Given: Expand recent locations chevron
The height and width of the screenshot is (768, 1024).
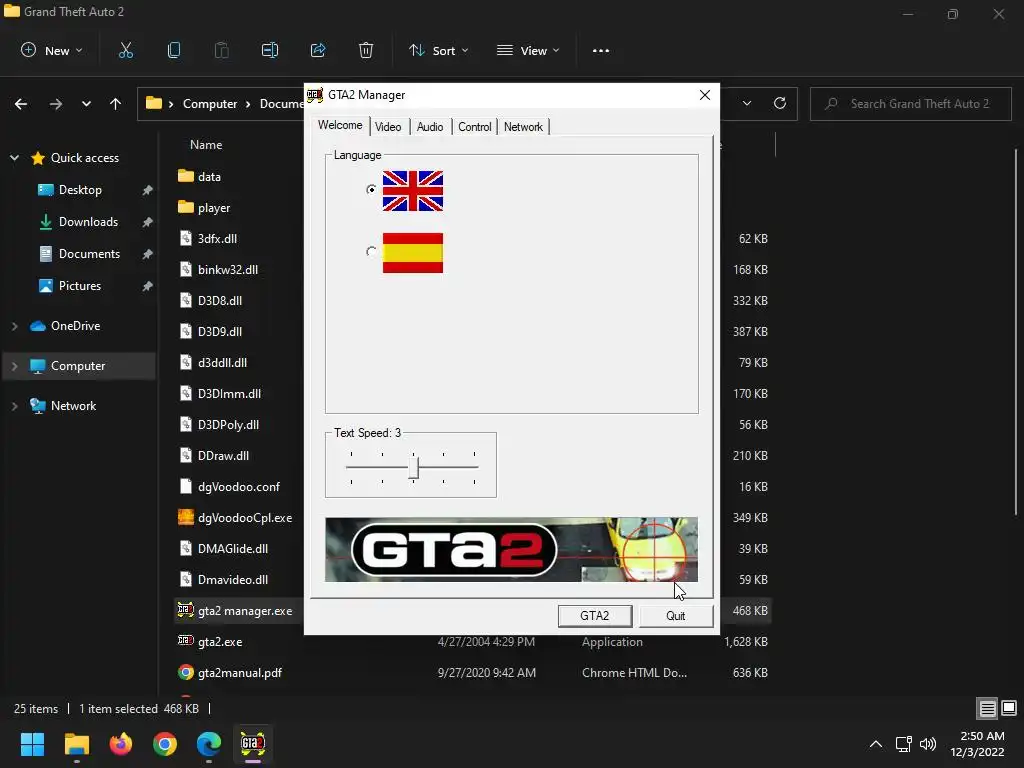Looking at the screenshot, I should click(86, 104).
